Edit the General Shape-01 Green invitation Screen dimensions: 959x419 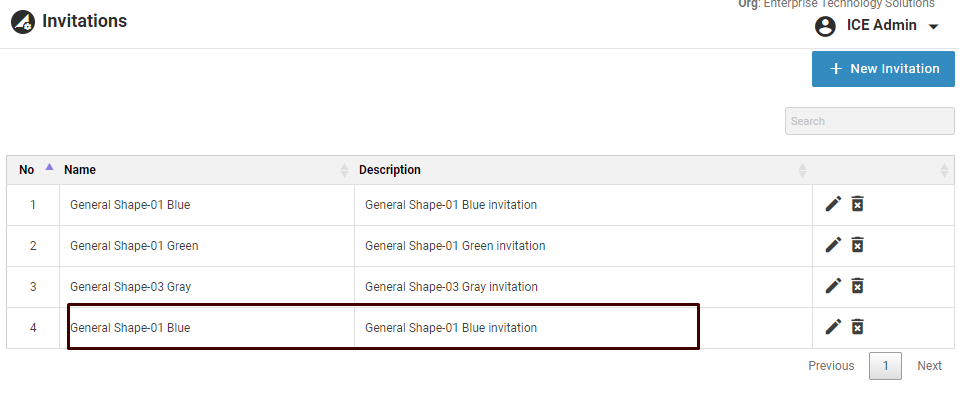pyautogui.click(x=833, y=245)
